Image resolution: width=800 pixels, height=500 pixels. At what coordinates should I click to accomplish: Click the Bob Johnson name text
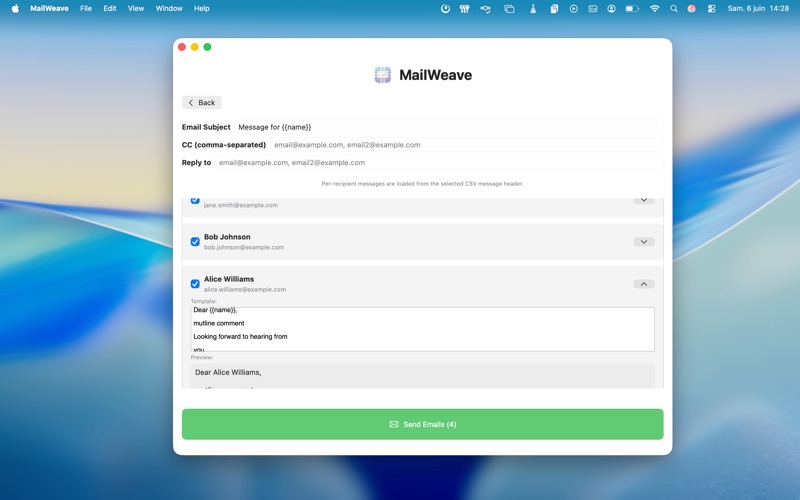click(x=227, y=237)
